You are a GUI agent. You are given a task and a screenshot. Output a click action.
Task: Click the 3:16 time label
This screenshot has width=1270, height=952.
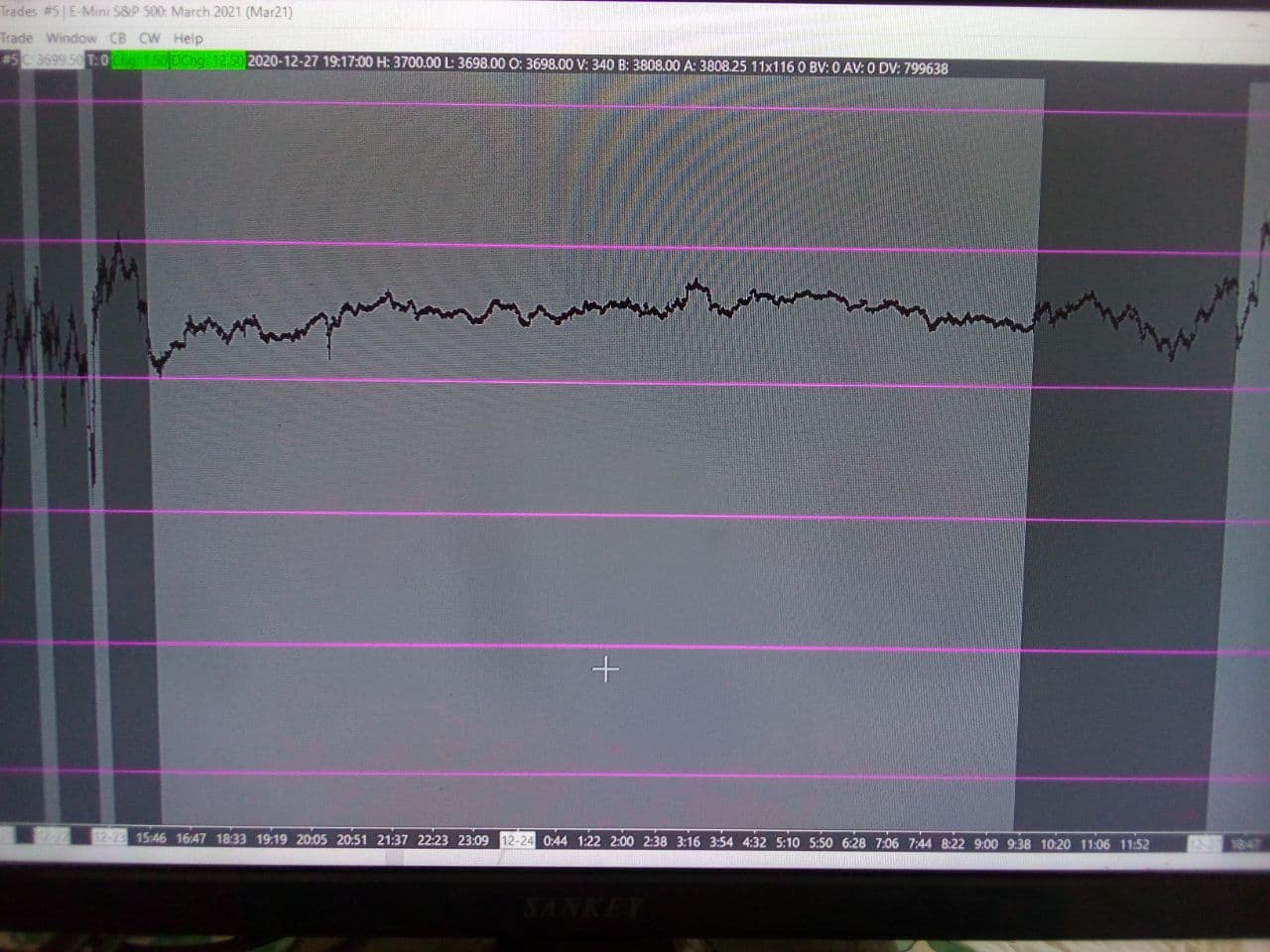coord(689,842)
